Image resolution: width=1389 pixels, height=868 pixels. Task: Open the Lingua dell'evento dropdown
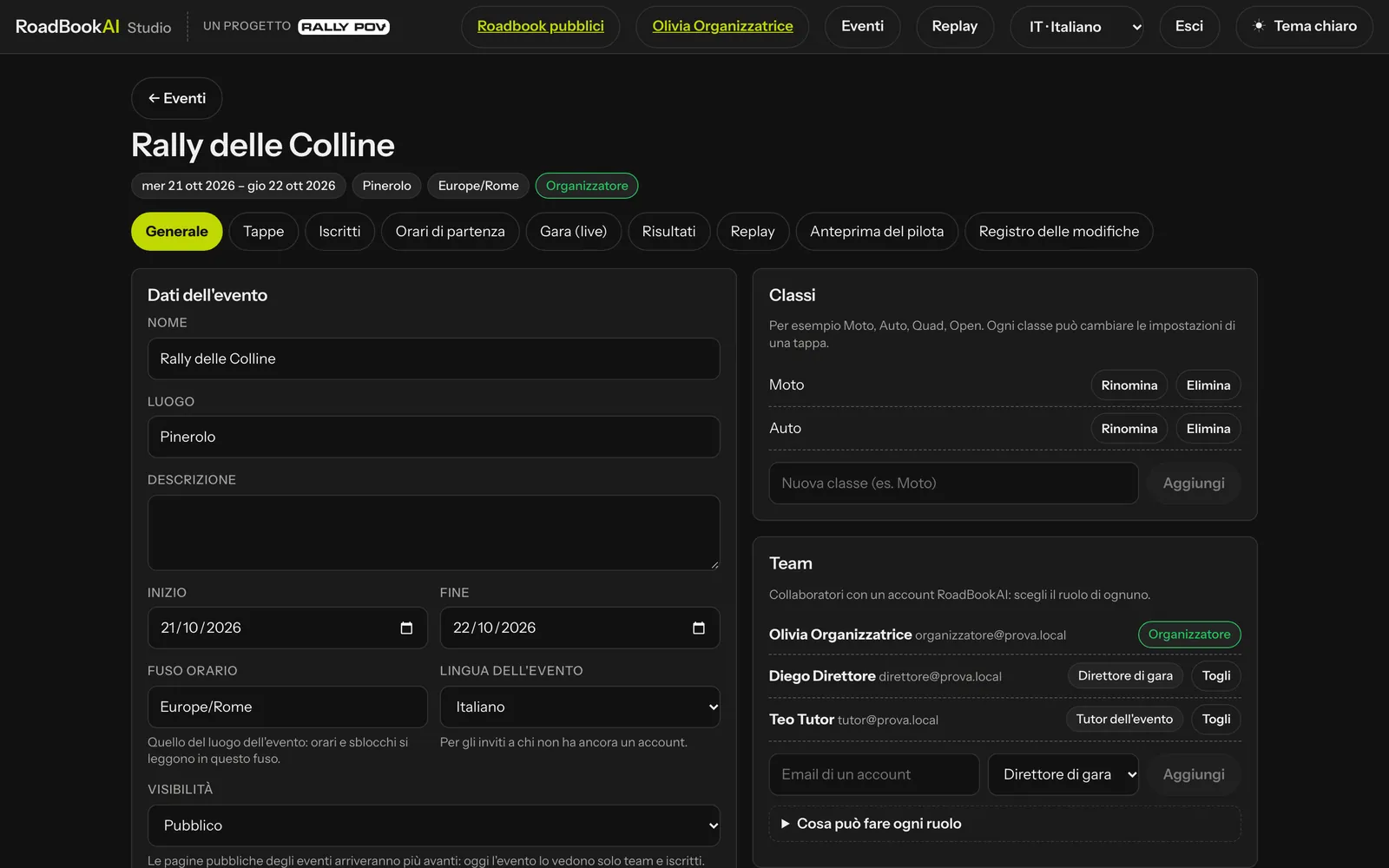point(580,707)
